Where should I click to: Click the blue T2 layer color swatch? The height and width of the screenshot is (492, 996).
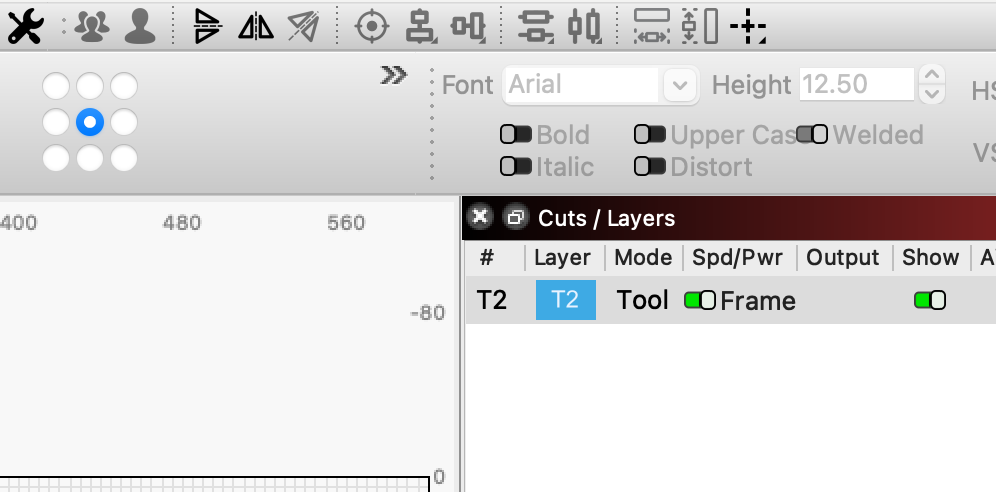pos(566,300)
